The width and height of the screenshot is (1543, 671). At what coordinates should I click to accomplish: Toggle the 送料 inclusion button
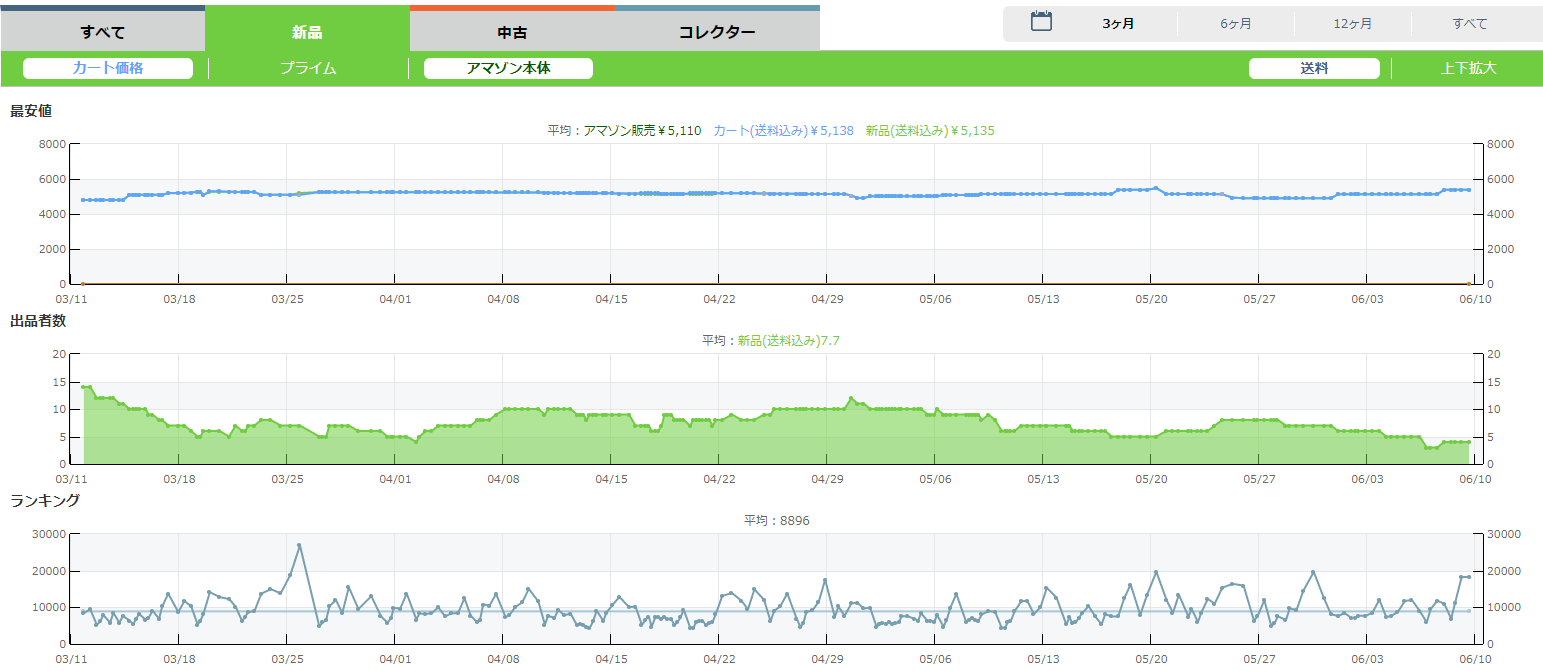point(1314,68)
